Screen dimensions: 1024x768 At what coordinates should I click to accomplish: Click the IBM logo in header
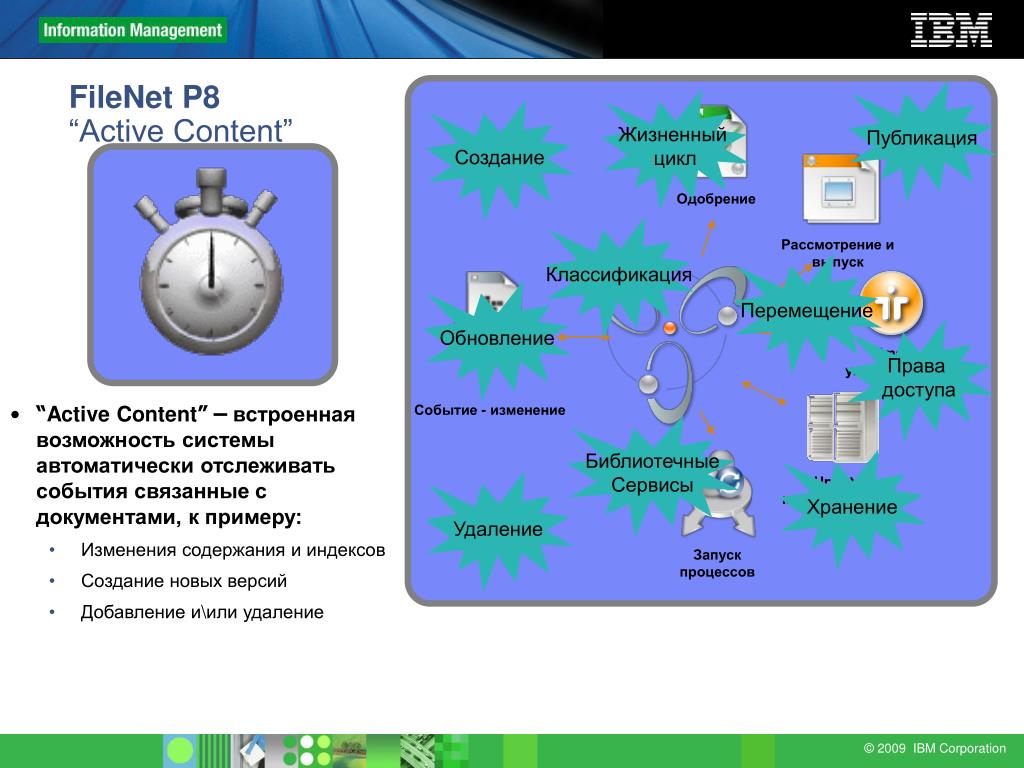click(x=952, y=30)
